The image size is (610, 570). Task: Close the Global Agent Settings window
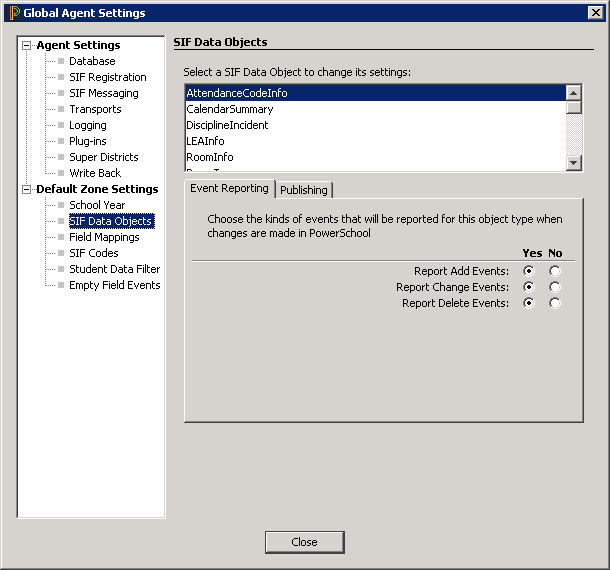304,542
